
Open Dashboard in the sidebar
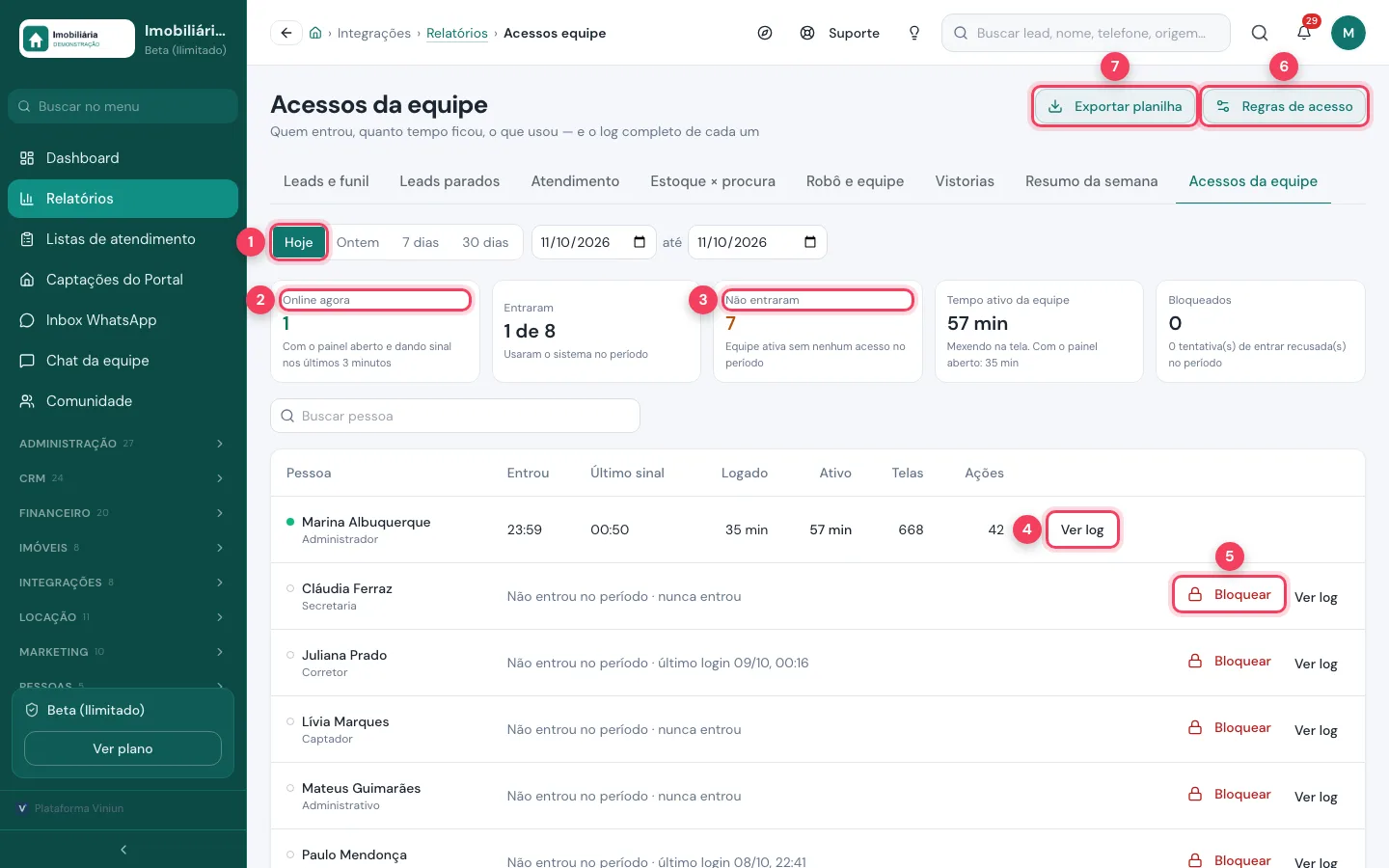click(x=123, y=158)
